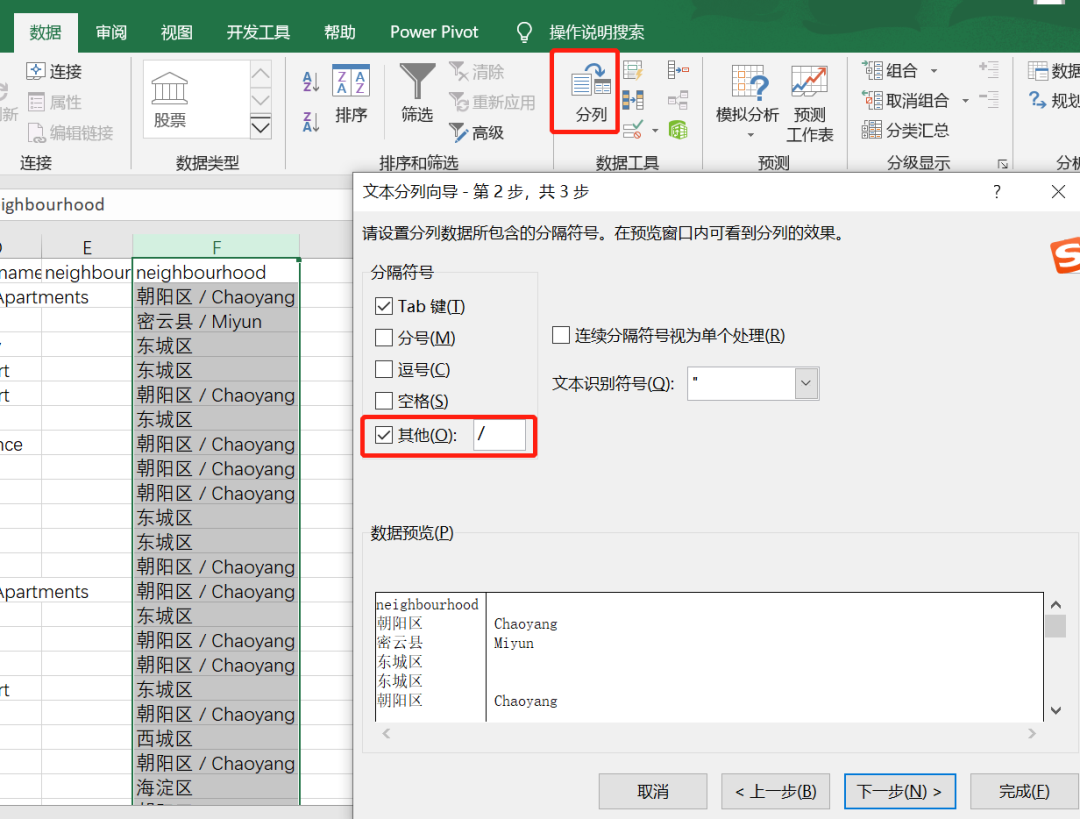The image size is (1080, 819).
Task: Click the 重新应用 reapply filter icon
Action: click(x=459, y=102)
